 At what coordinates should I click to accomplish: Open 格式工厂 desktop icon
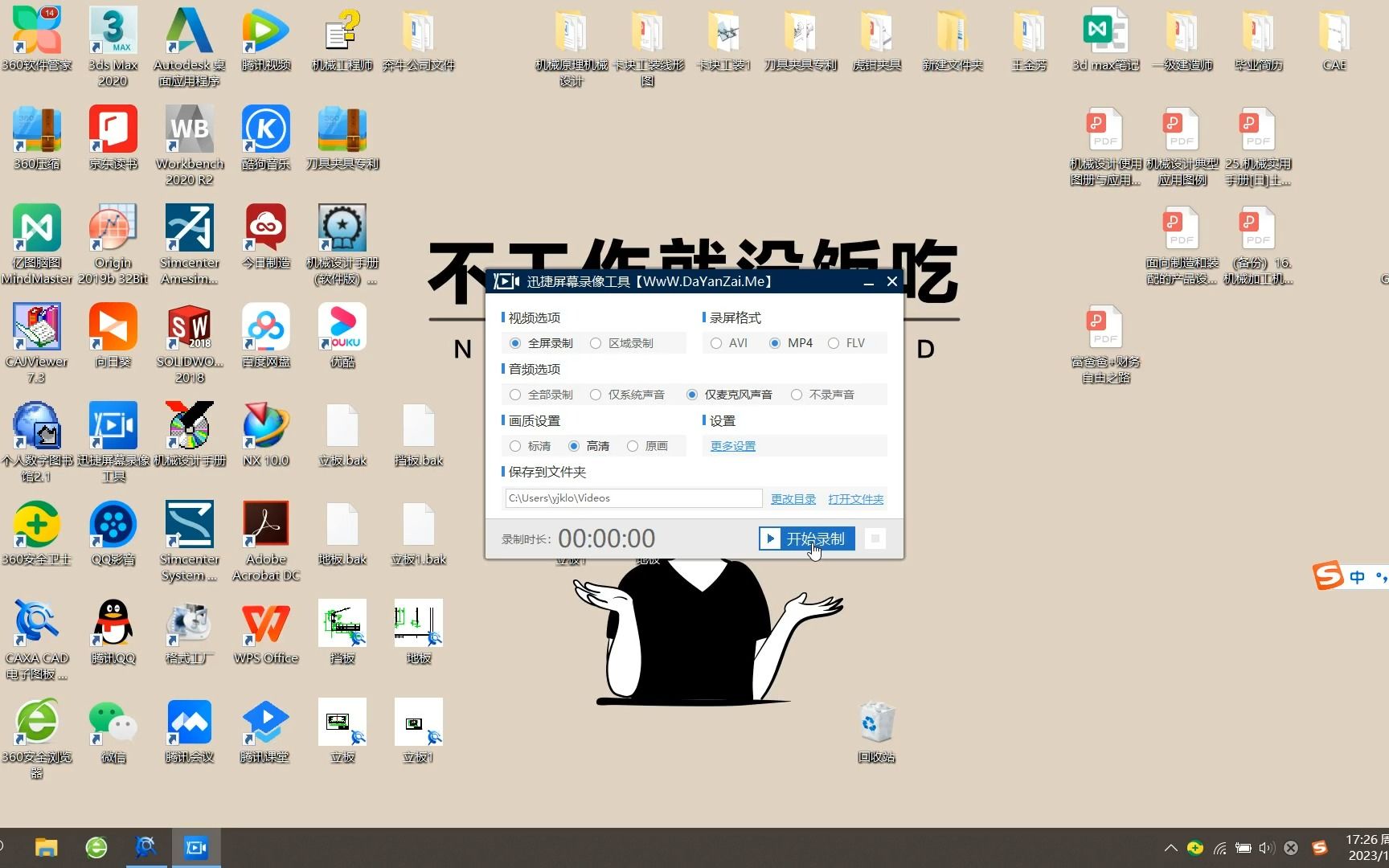click(190, 632)
